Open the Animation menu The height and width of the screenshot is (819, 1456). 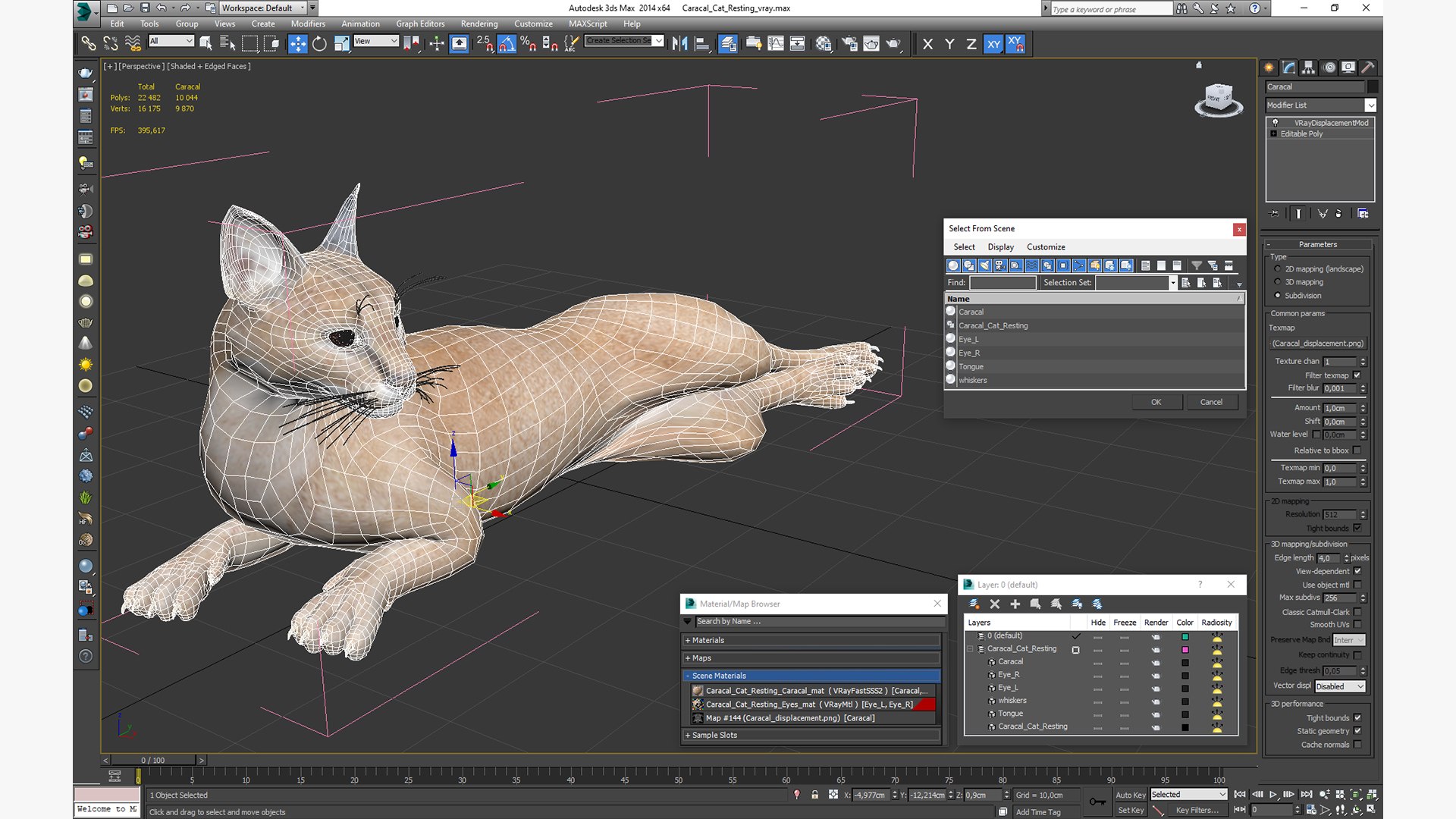[360, 24]
